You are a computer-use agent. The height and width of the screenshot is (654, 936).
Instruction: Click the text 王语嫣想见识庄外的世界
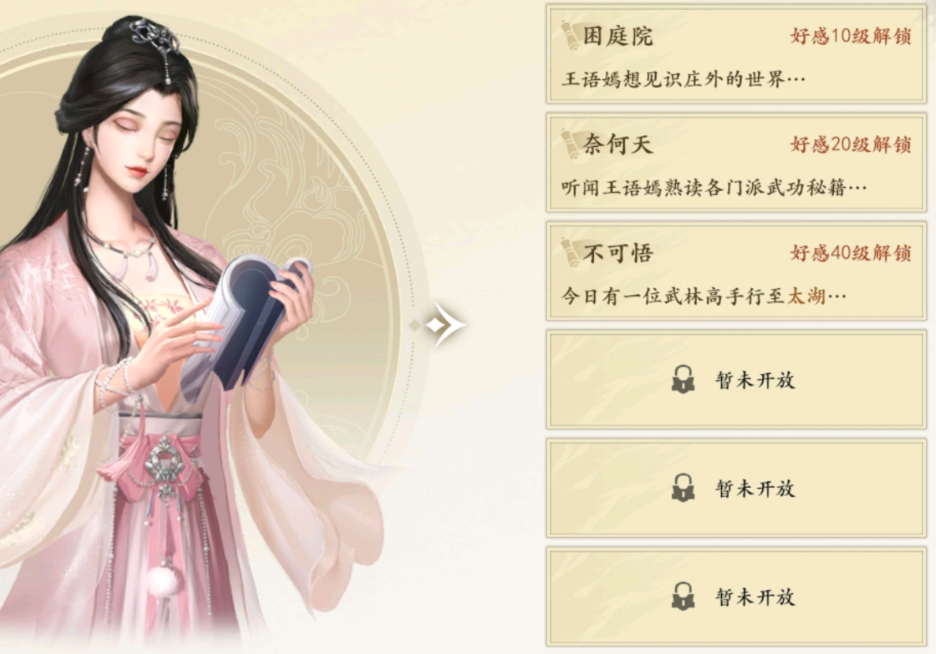pyautogui.click(x=673, y=79)
